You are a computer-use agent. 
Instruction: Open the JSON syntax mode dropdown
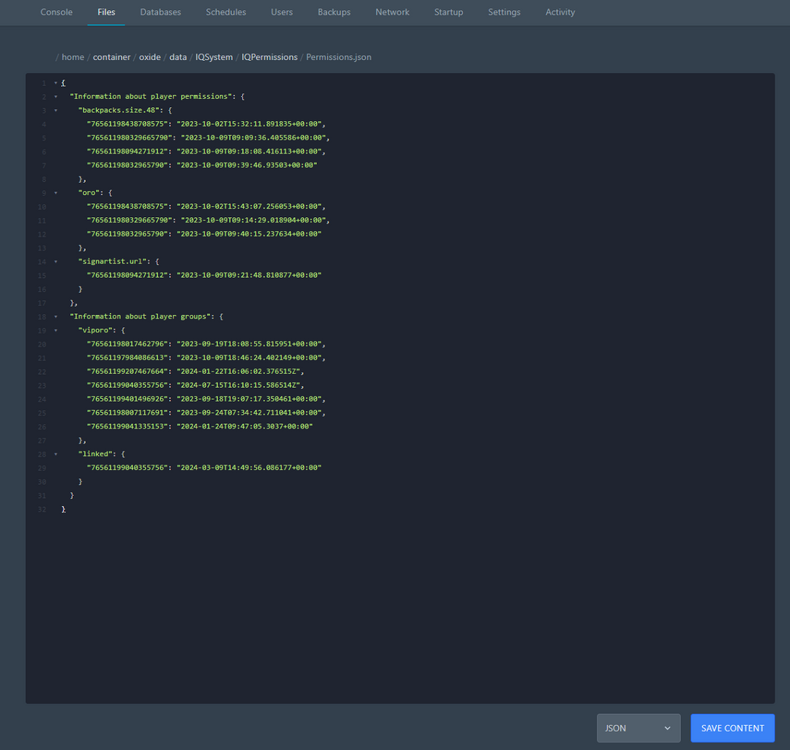click(x=638, y=728)
